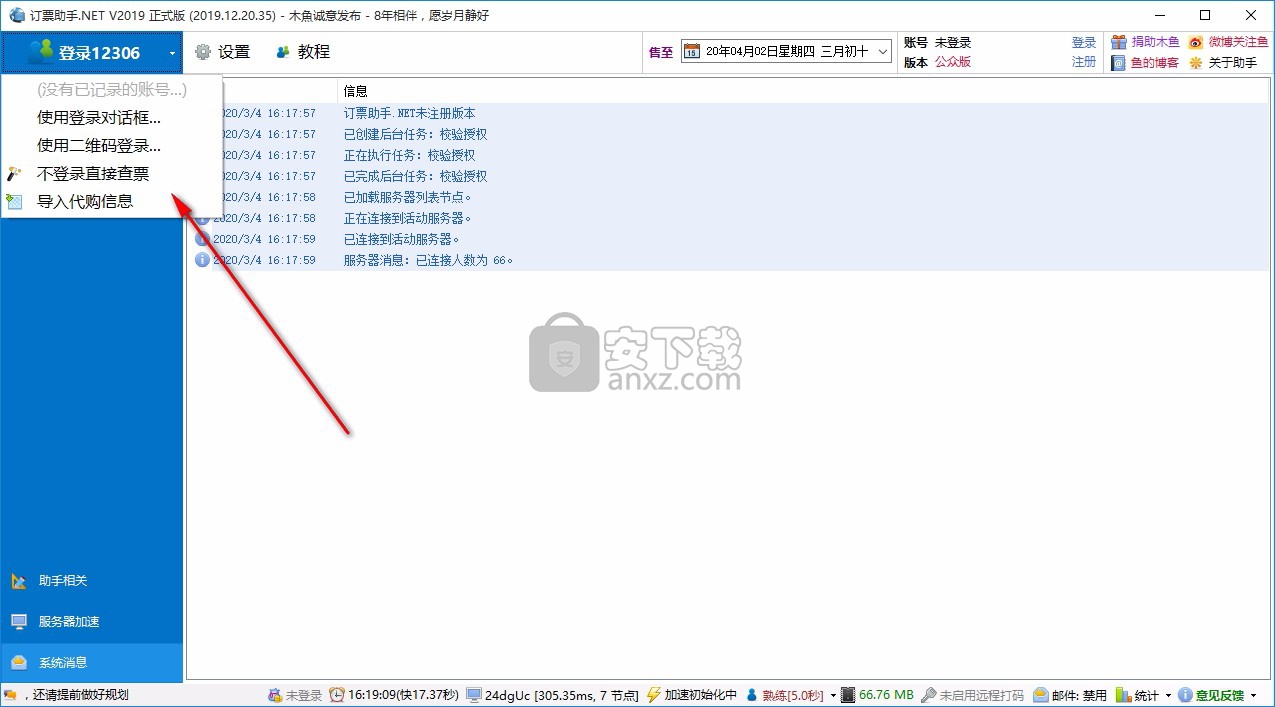Open the 熟练[5.0秒] dropdown arrow
This screenshot has width=1275, height=707.
pos(833,695)
